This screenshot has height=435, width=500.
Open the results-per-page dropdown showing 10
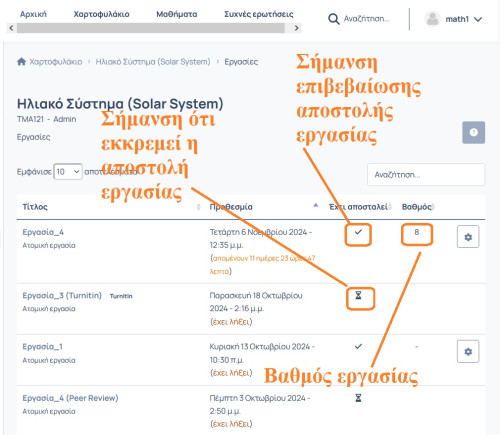pos(68,172)
